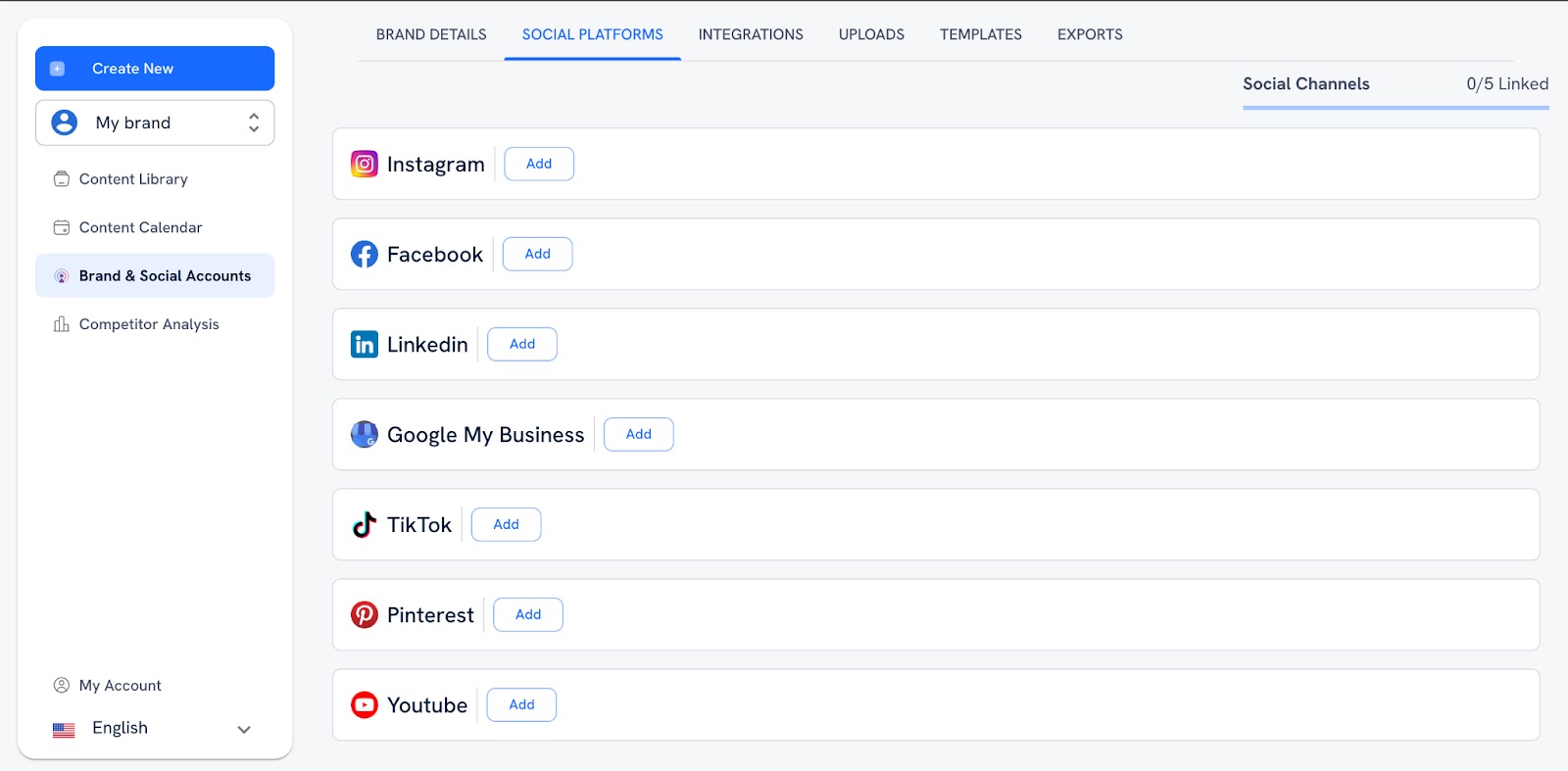Open Competitor Analysis from the sidebar

[149, 324]
